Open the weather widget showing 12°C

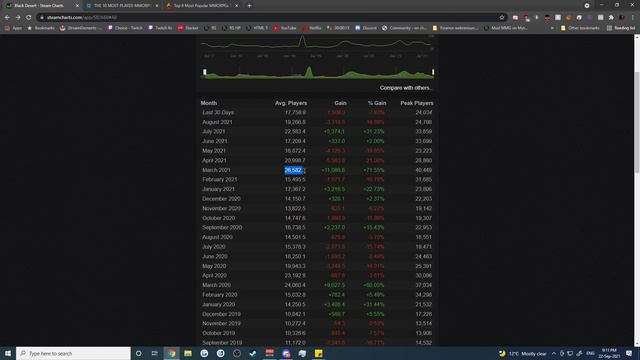point(522,353)
